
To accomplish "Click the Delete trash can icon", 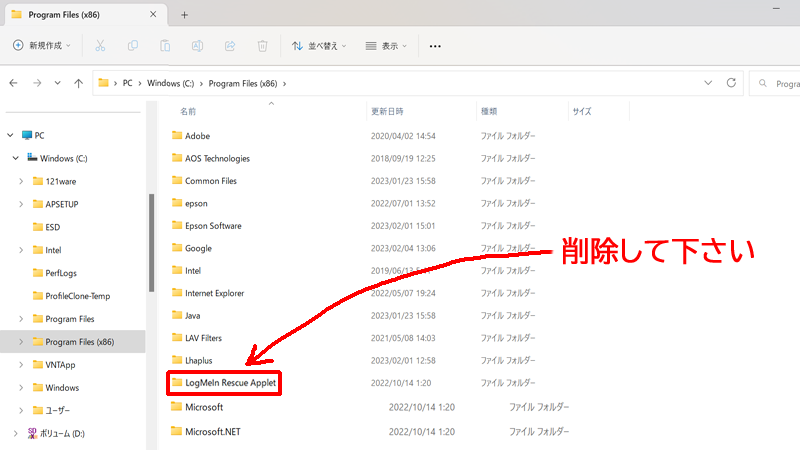I will 262,46.
